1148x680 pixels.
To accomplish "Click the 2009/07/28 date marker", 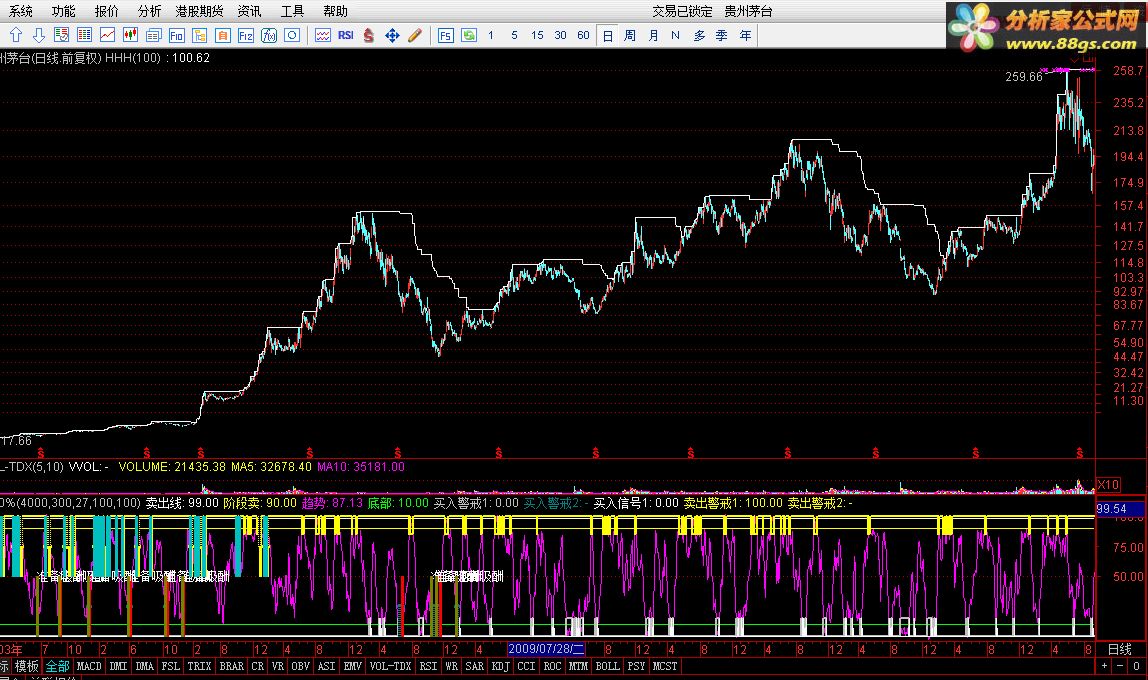I will pyautogui.click(x=546, y=649).
